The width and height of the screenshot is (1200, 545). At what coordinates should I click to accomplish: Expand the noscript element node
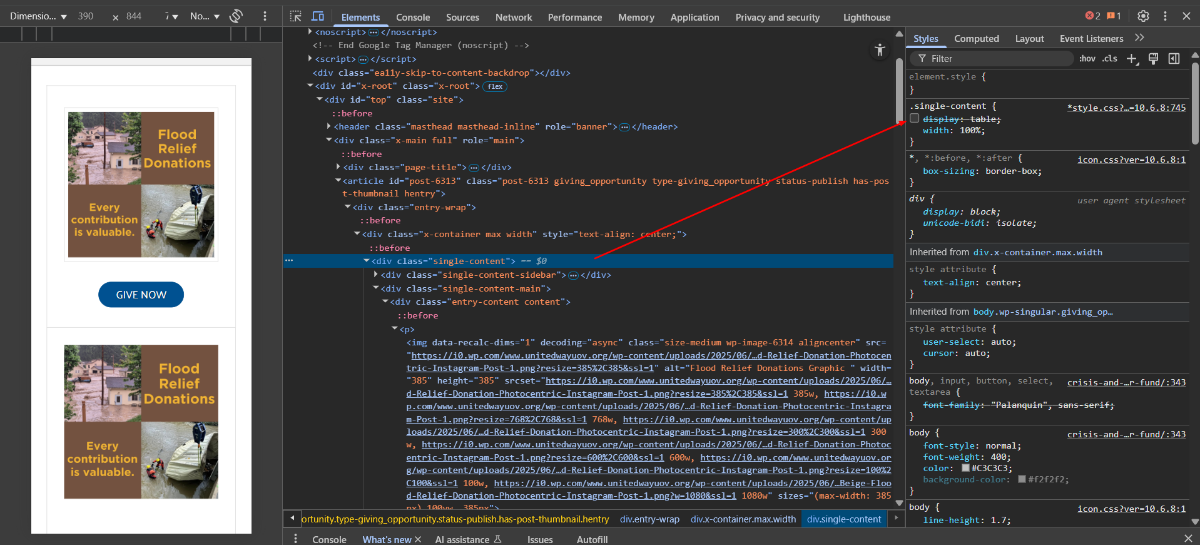(x=308, y=32)
